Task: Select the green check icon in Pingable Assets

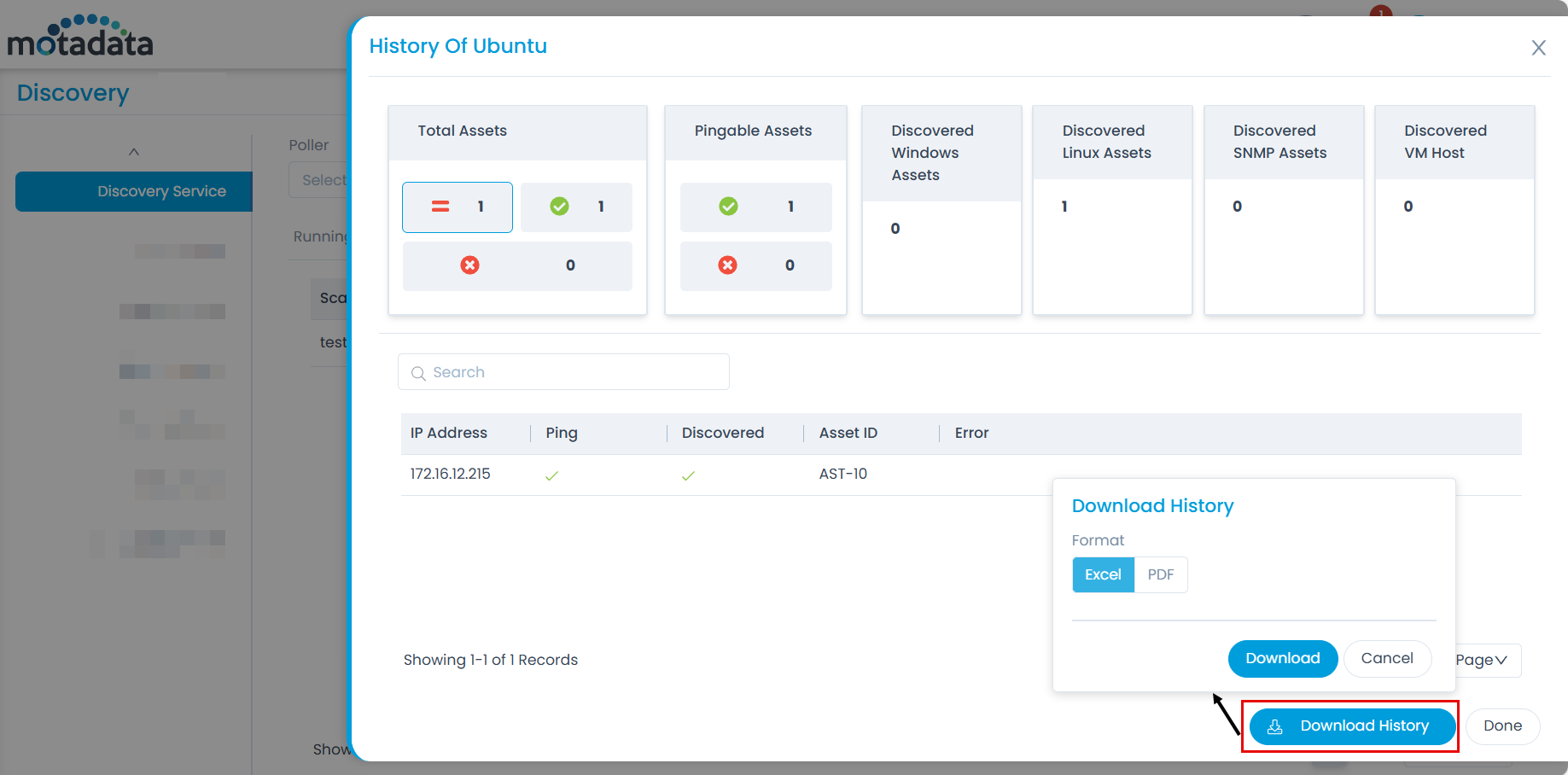Action: 727,207
